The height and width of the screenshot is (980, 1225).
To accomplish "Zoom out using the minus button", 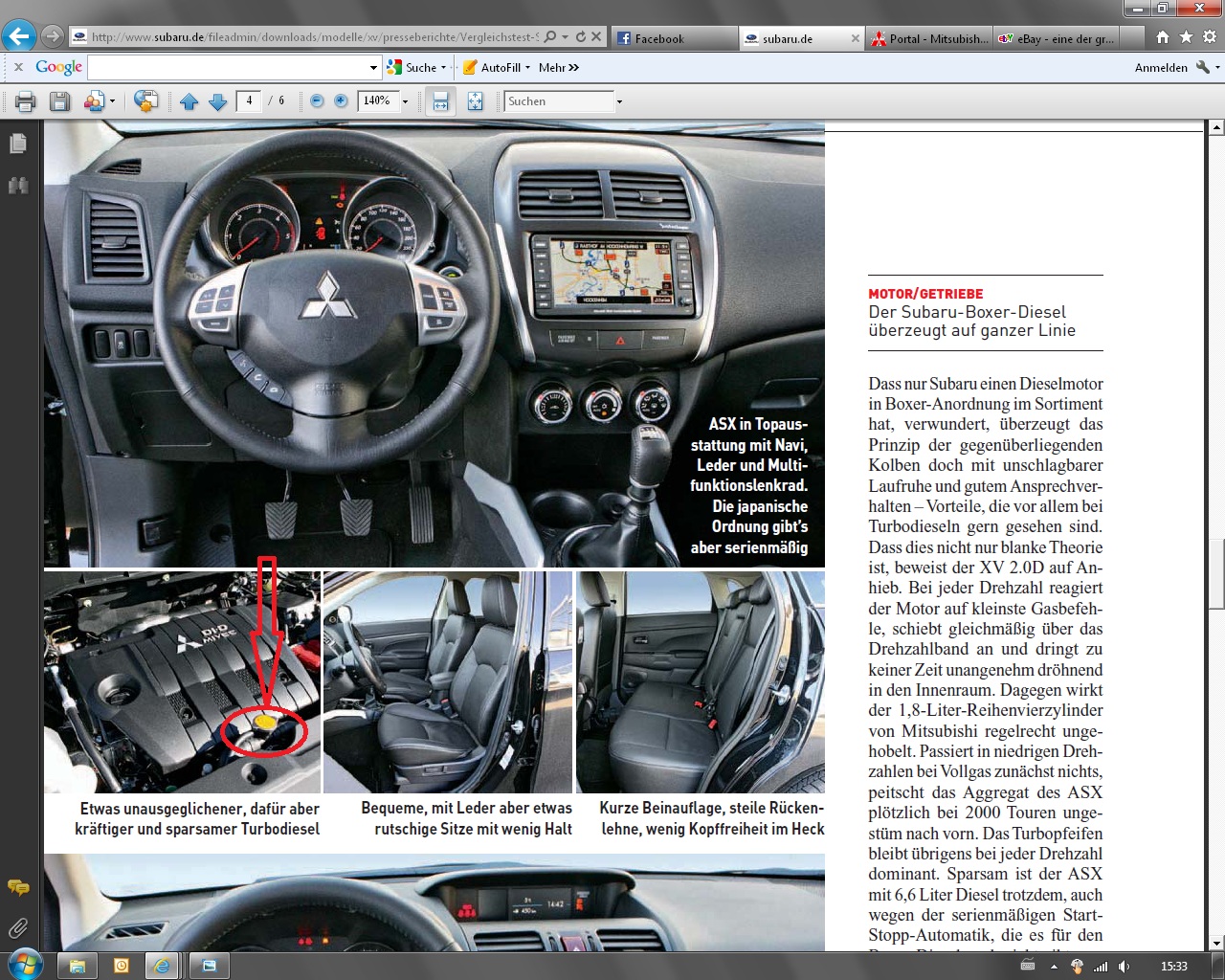I will pos(317,101).
